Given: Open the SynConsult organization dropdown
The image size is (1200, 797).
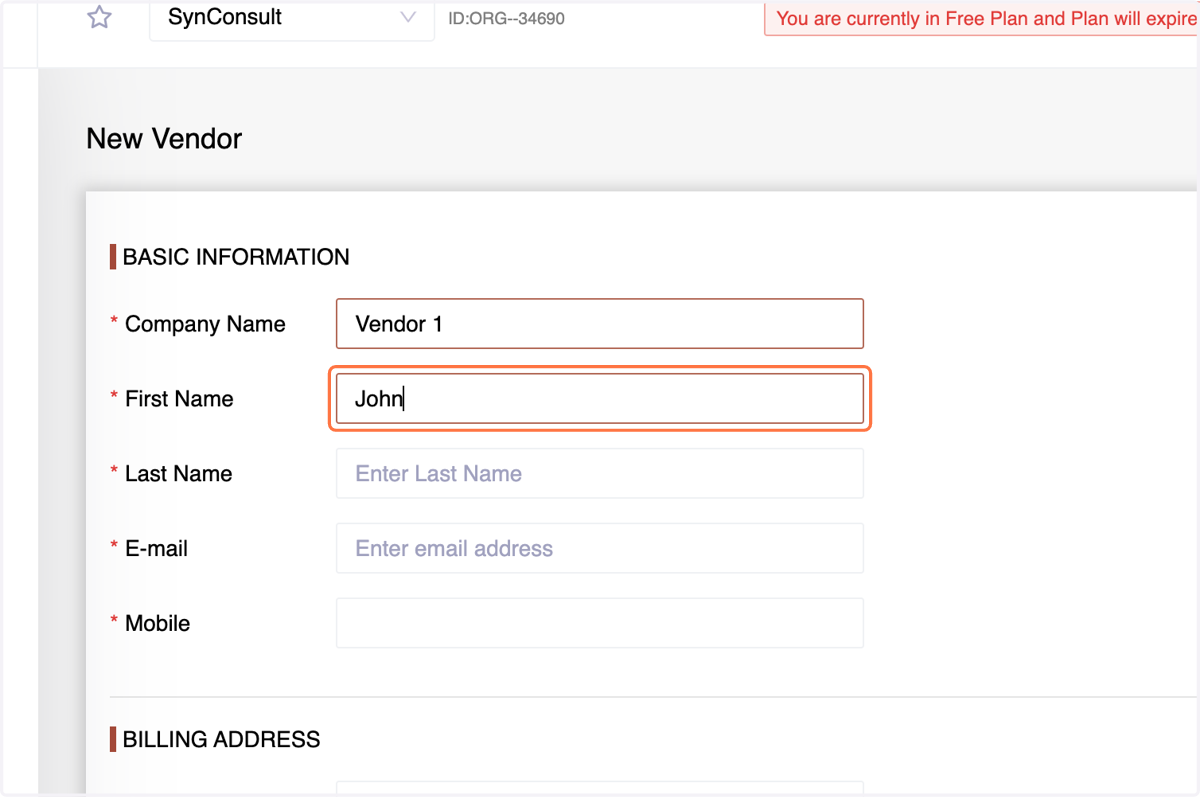Looking at the screenshot, I should 292,19.
